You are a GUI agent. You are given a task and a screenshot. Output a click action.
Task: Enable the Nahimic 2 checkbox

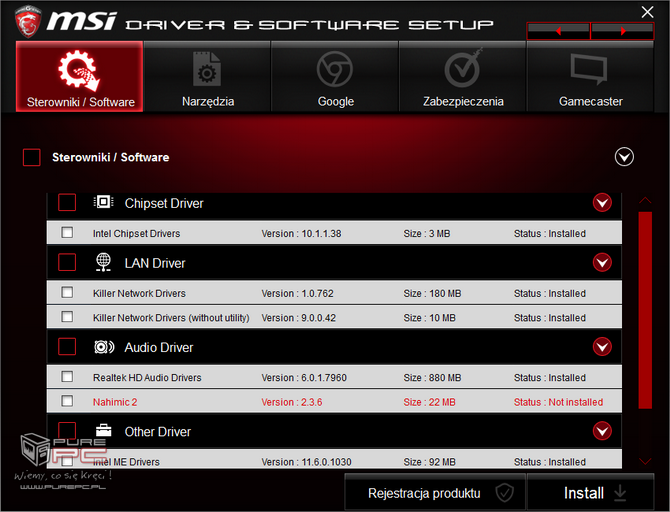67,401
